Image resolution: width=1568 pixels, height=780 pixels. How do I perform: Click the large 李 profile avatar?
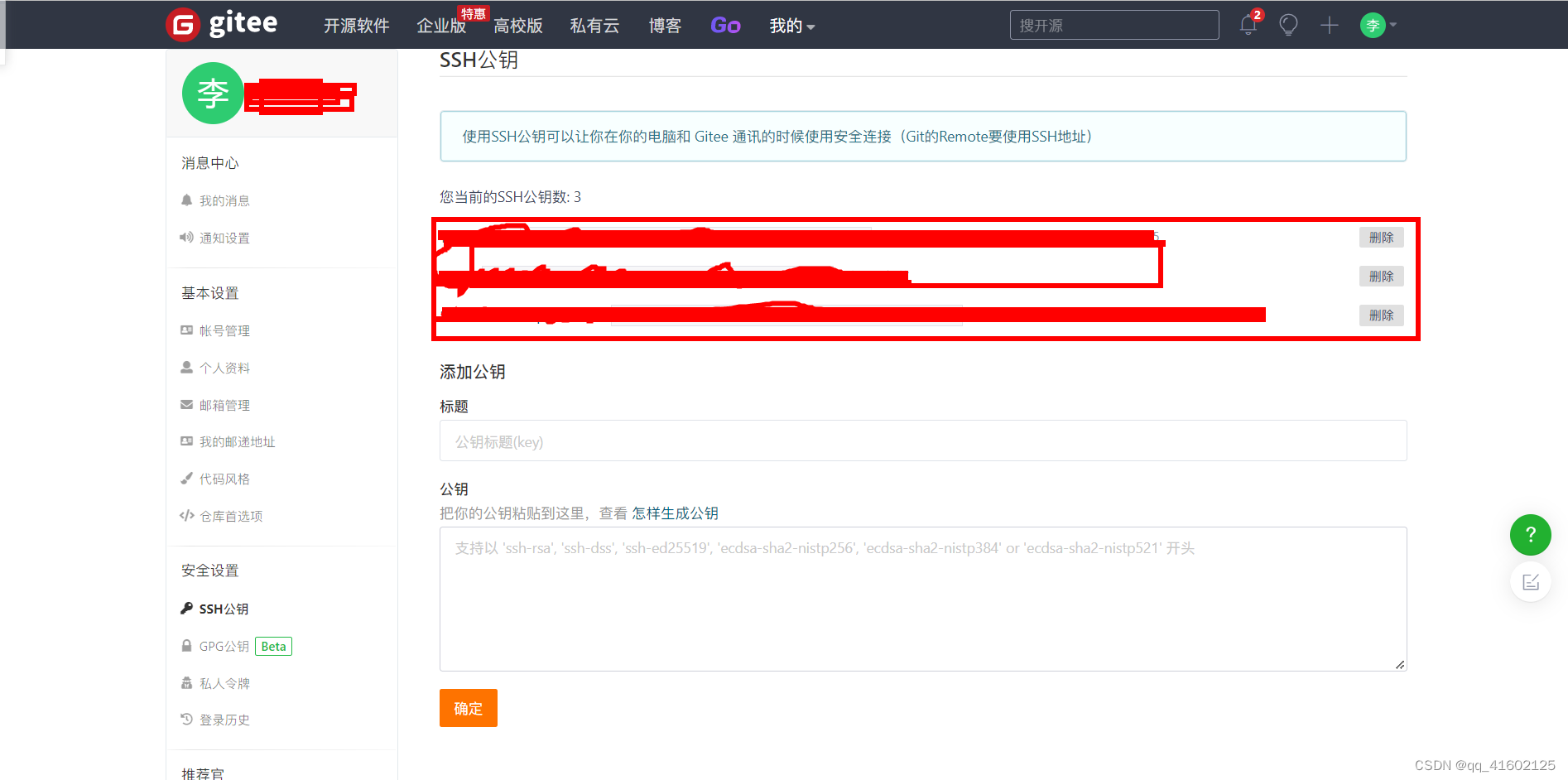tap(213, 93)
